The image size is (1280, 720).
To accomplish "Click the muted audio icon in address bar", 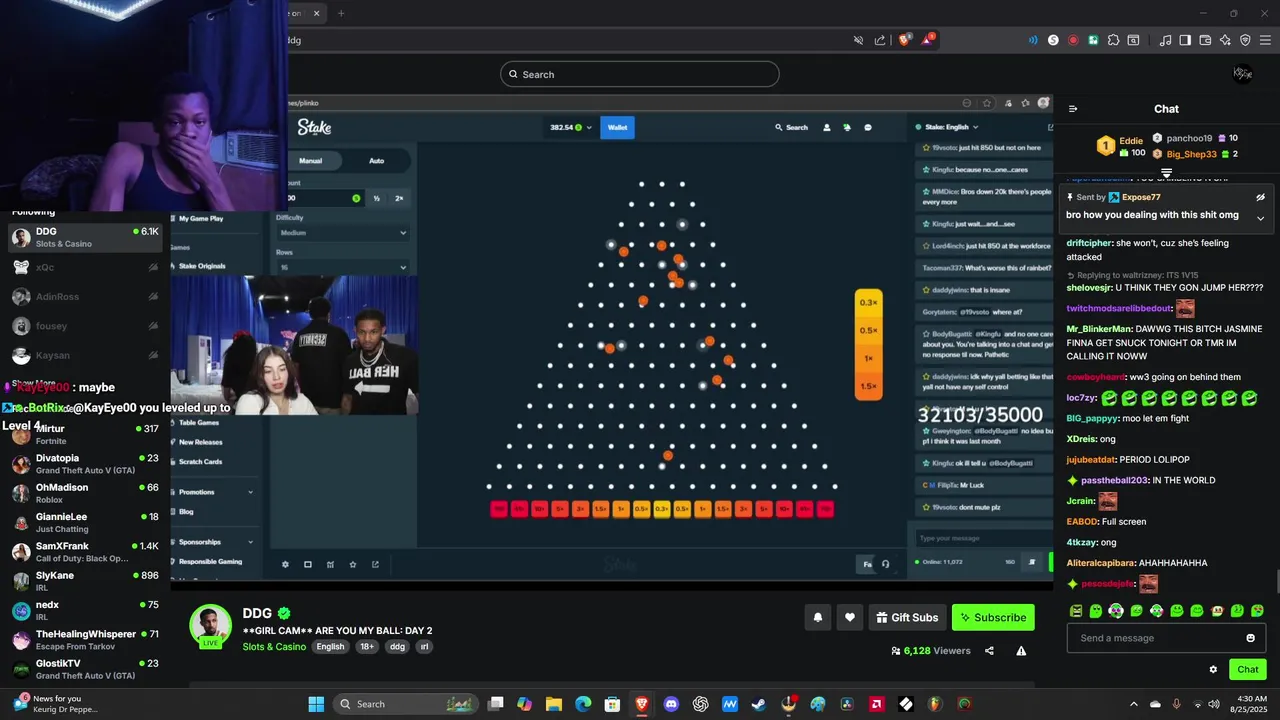I will [x=858, y=40].
